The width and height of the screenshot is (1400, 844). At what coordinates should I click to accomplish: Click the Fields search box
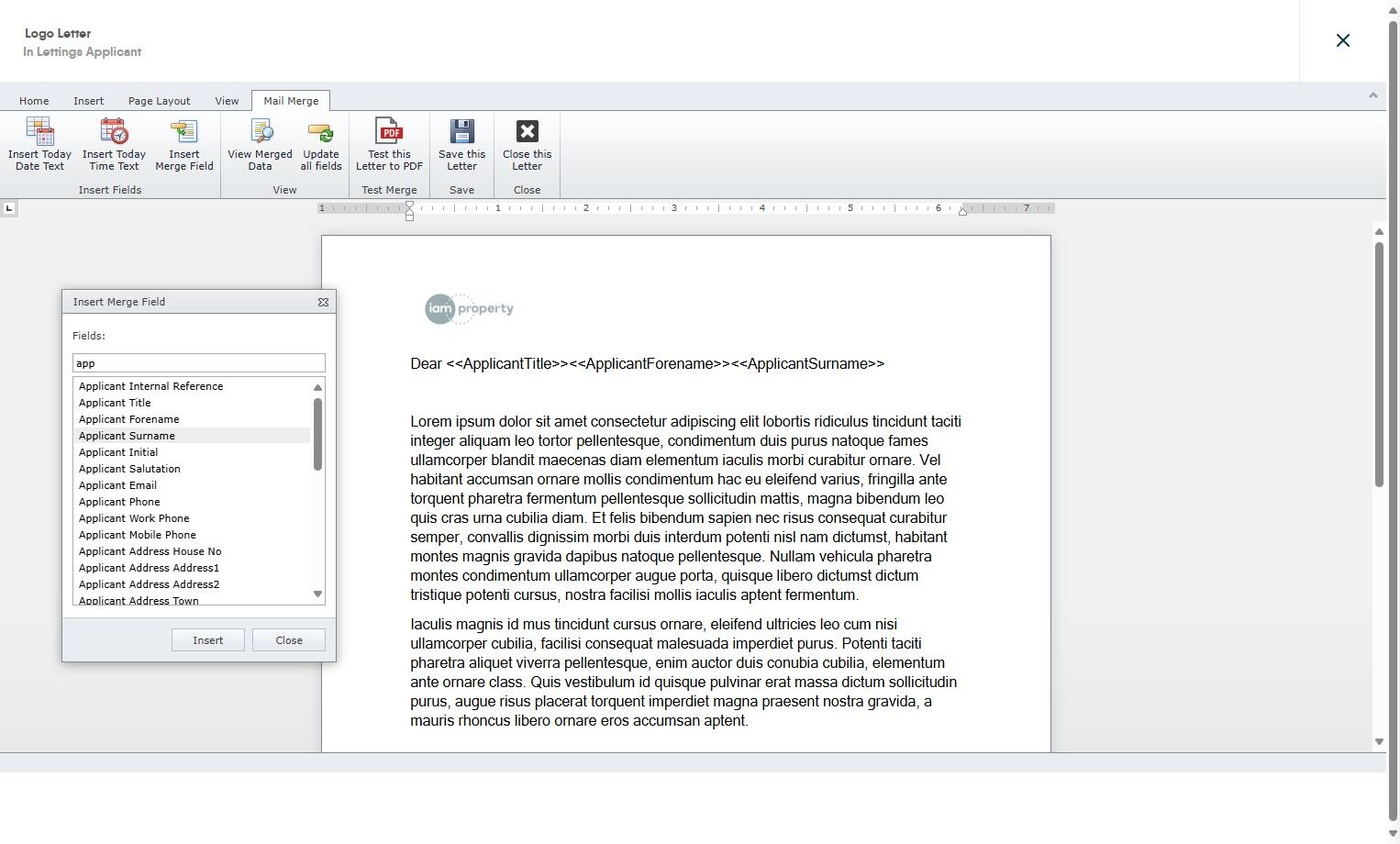pyautogui.click(x=199, y=363)
